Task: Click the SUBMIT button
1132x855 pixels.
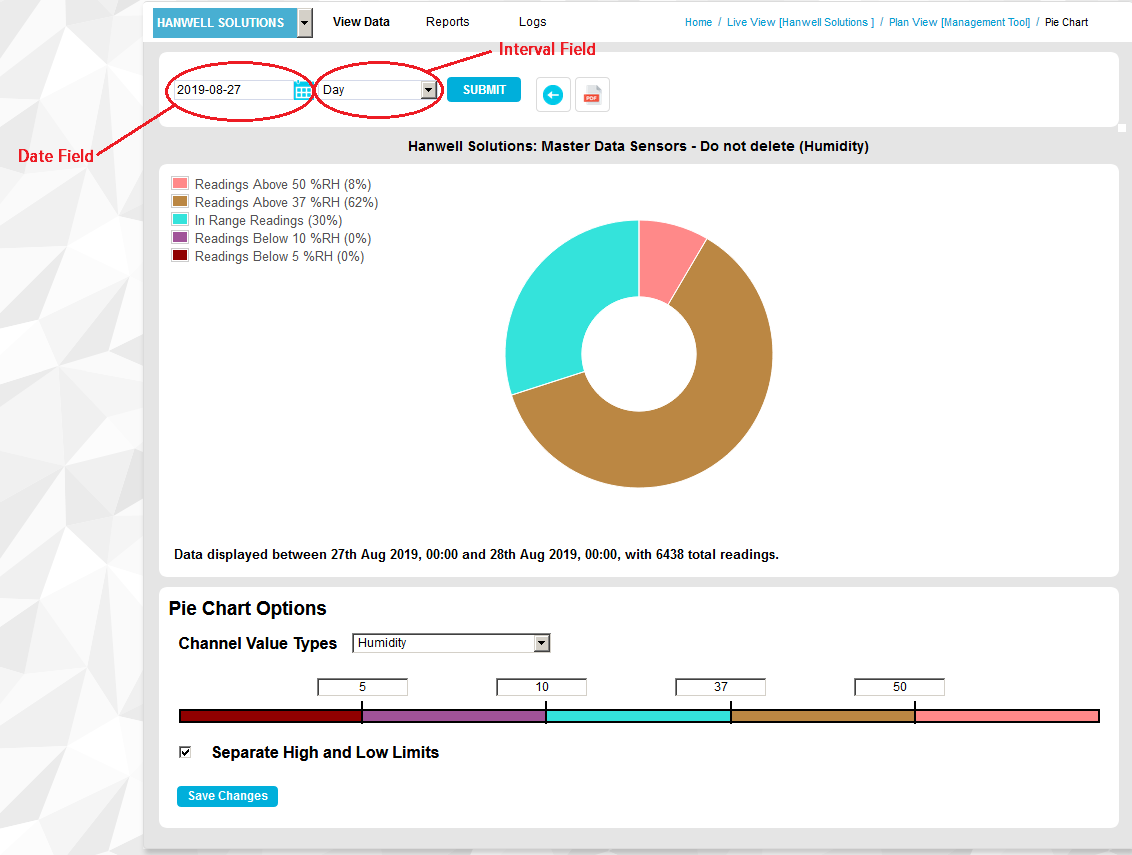Action: (x=484, y=90)
